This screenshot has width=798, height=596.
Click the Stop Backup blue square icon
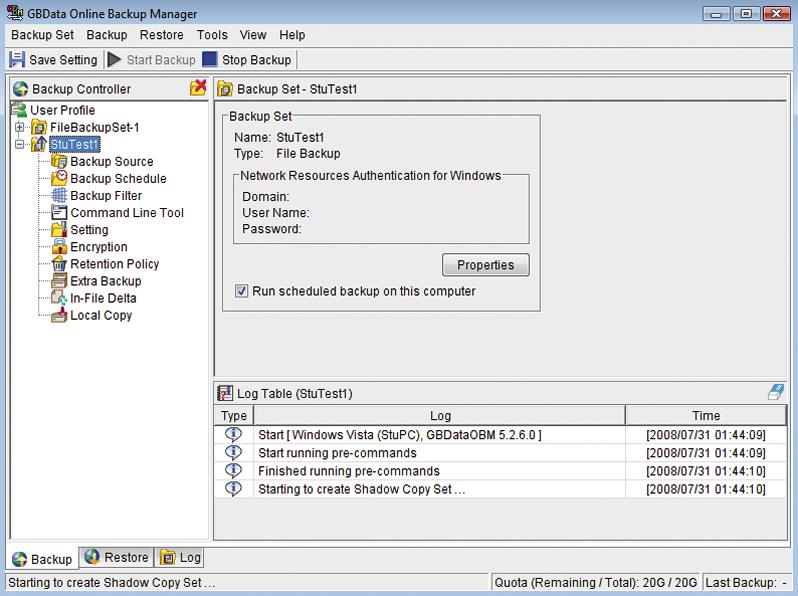(210, 60)
